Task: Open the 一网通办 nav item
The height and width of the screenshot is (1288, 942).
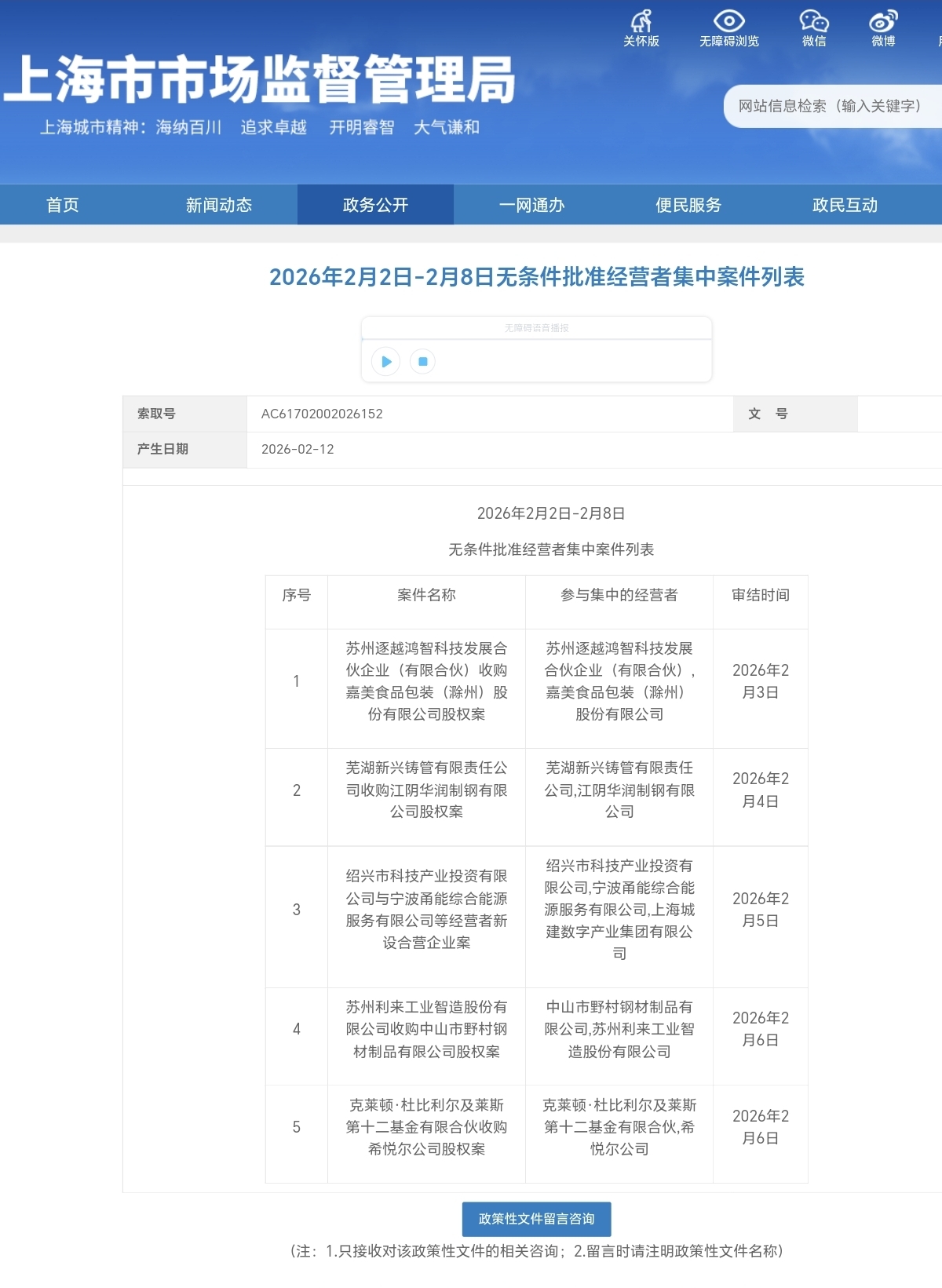Action: pos(531,205)
